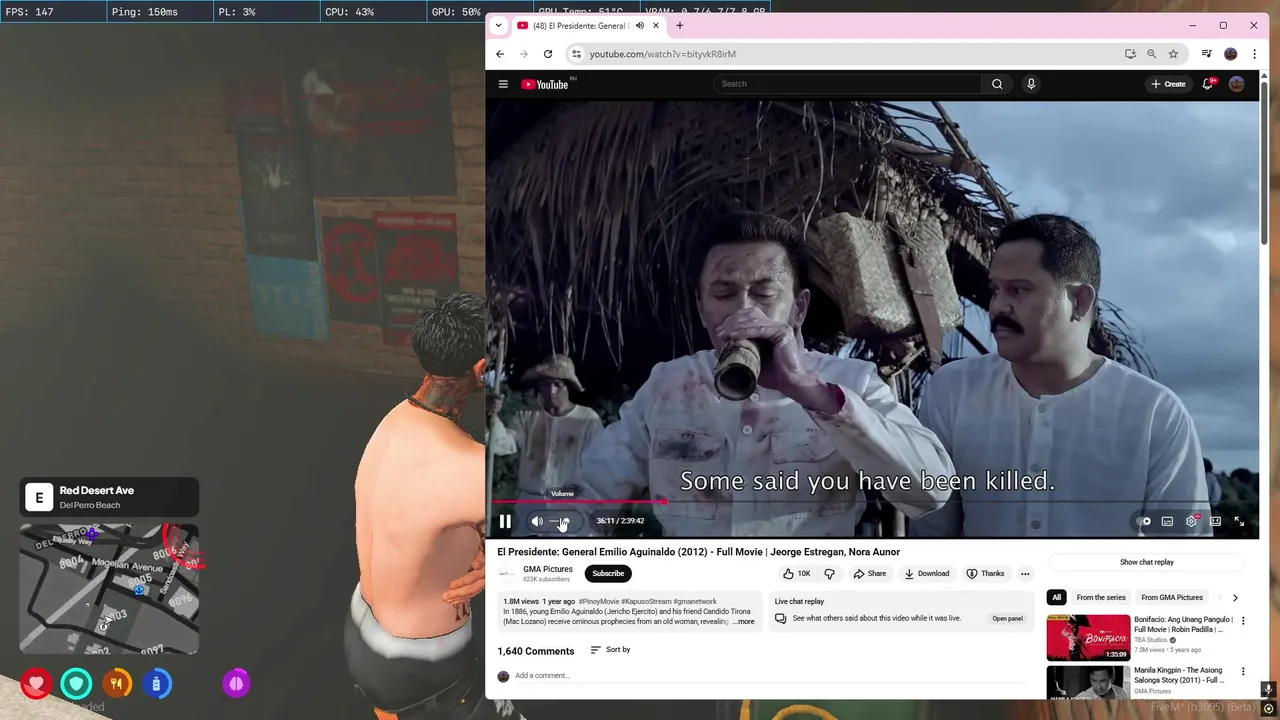Viewport: 1280px width, 720px height.
Task: Open YouTube notifications bell
Action: [1208, 84]
